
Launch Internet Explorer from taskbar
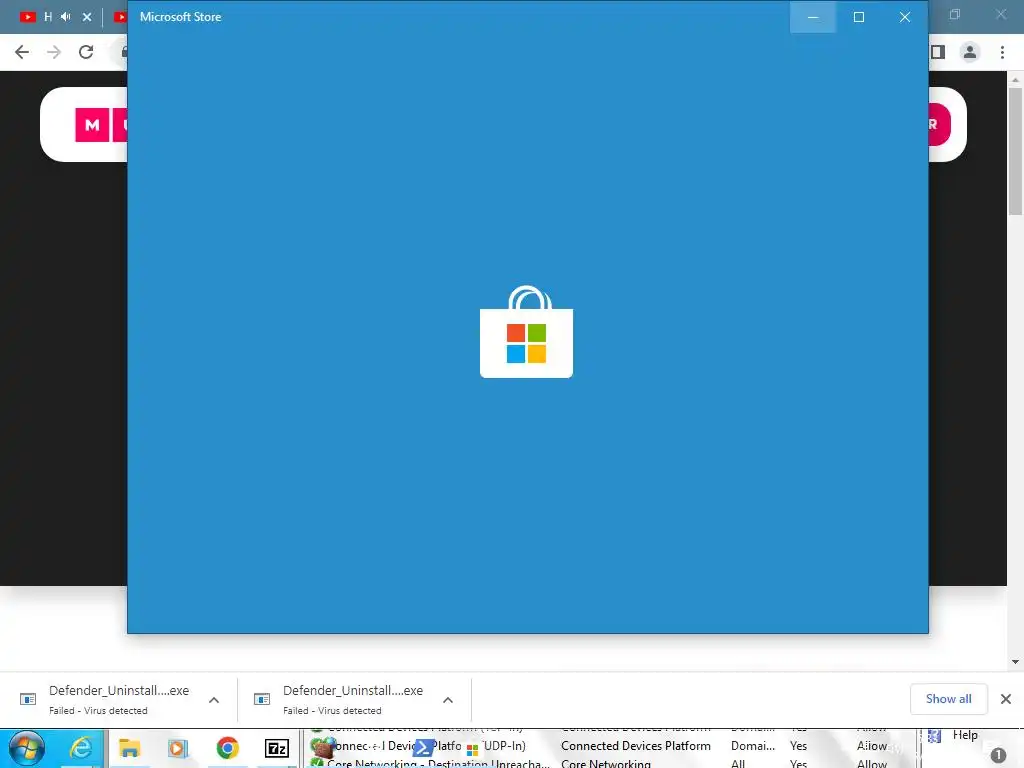(x=81, y=748)
